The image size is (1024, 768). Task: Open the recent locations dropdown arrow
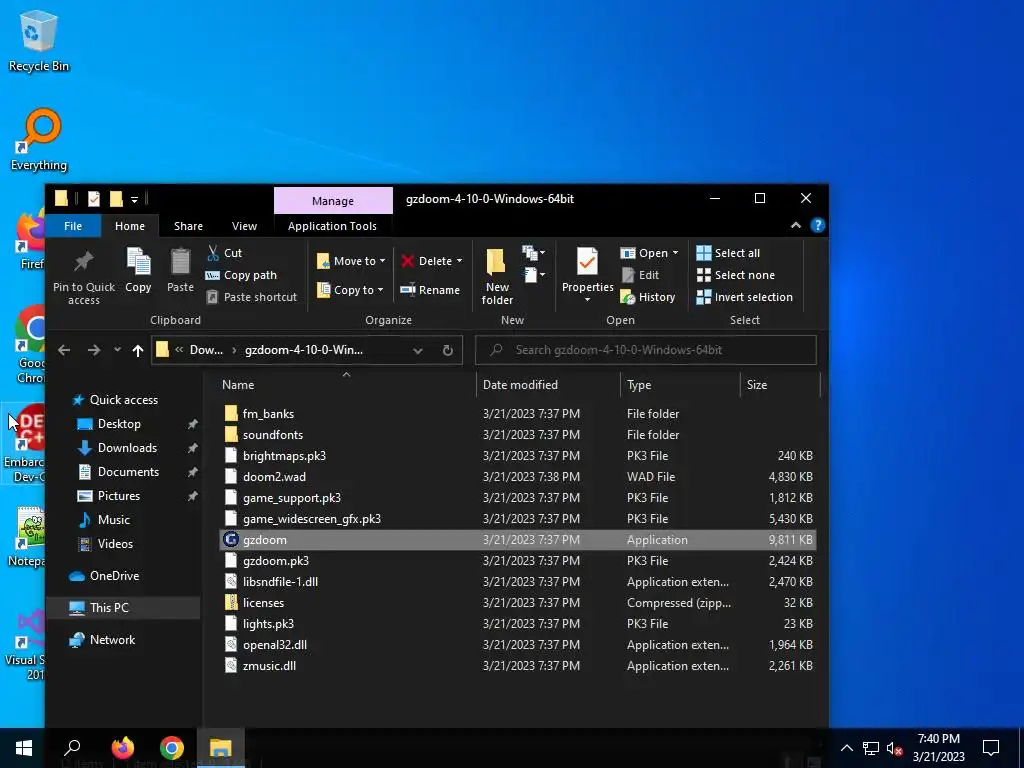[x=117, y=350]
